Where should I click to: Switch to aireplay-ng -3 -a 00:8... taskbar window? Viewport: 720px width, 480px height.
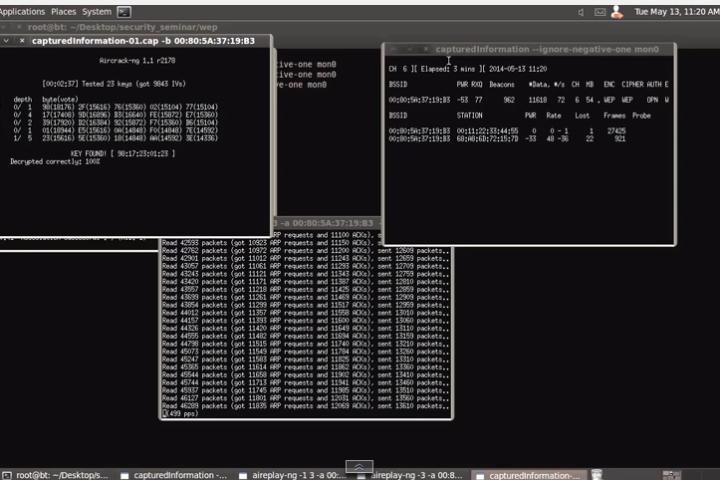[x=411, y=475]
